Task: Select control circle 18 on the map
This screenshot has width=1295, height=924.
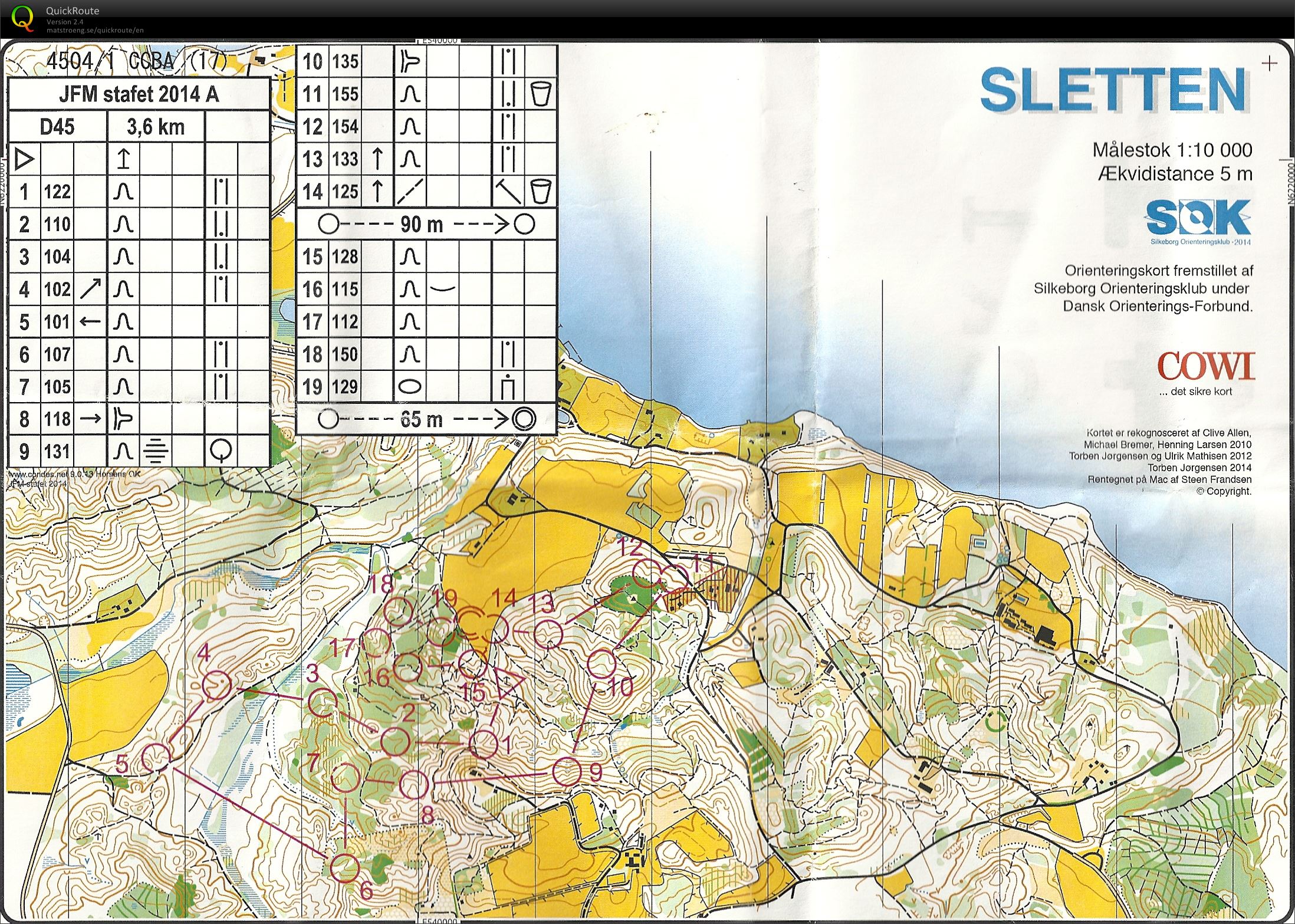Action: pos(399,611)
